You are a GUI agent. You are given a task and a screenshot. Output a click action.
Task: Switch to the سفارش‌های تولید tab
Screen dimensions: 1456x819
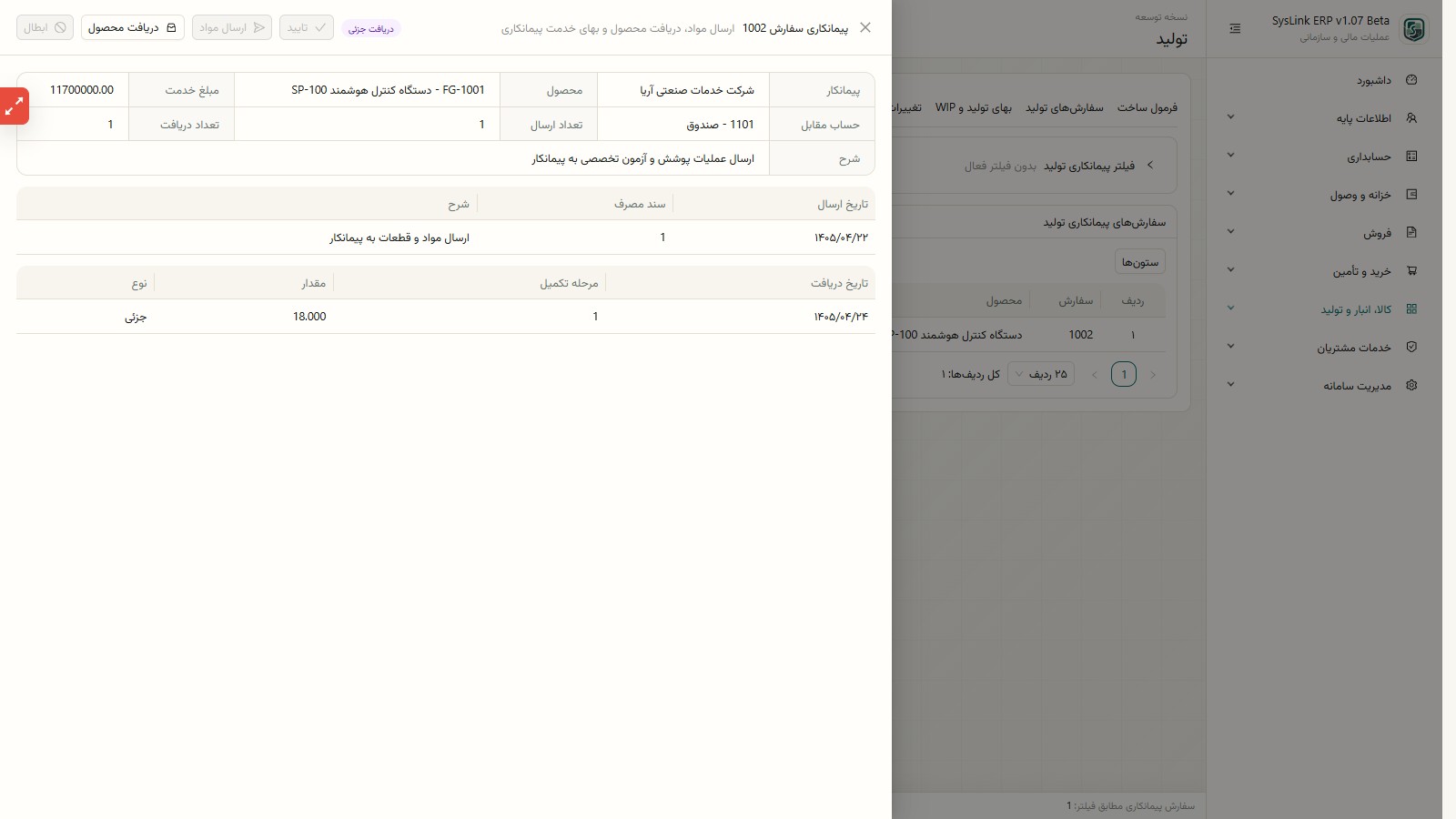click(x=1065, y=107)
